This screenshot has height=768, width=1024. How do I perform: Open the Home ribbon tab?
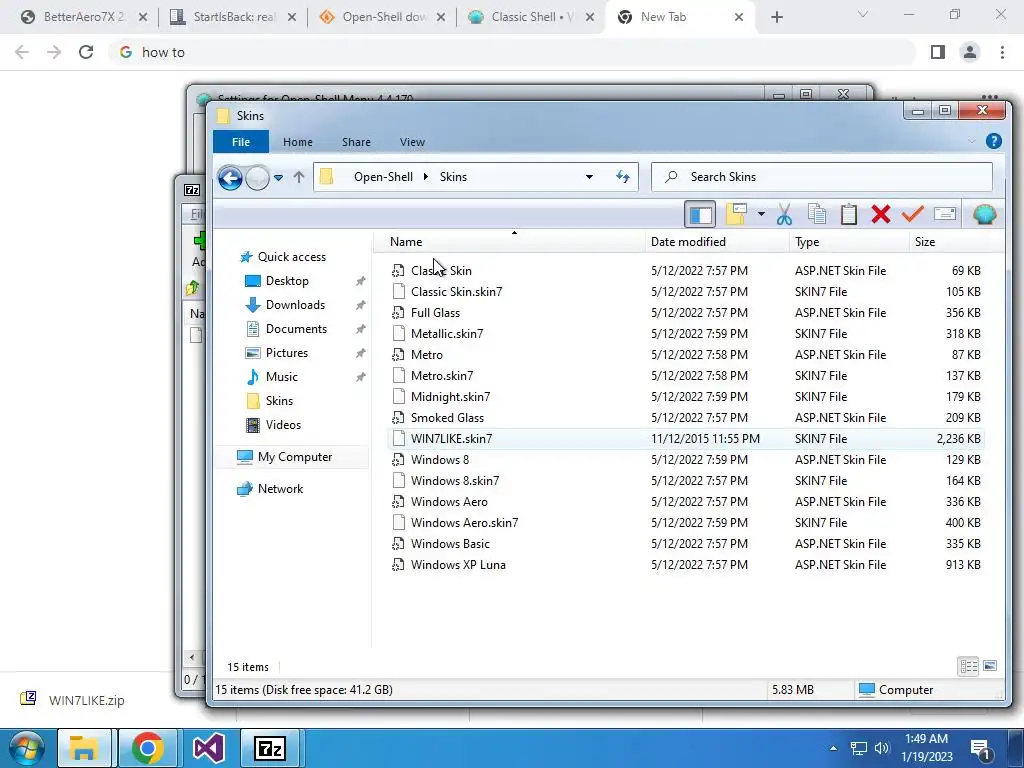pyautogui.click(x=298, y=142)
